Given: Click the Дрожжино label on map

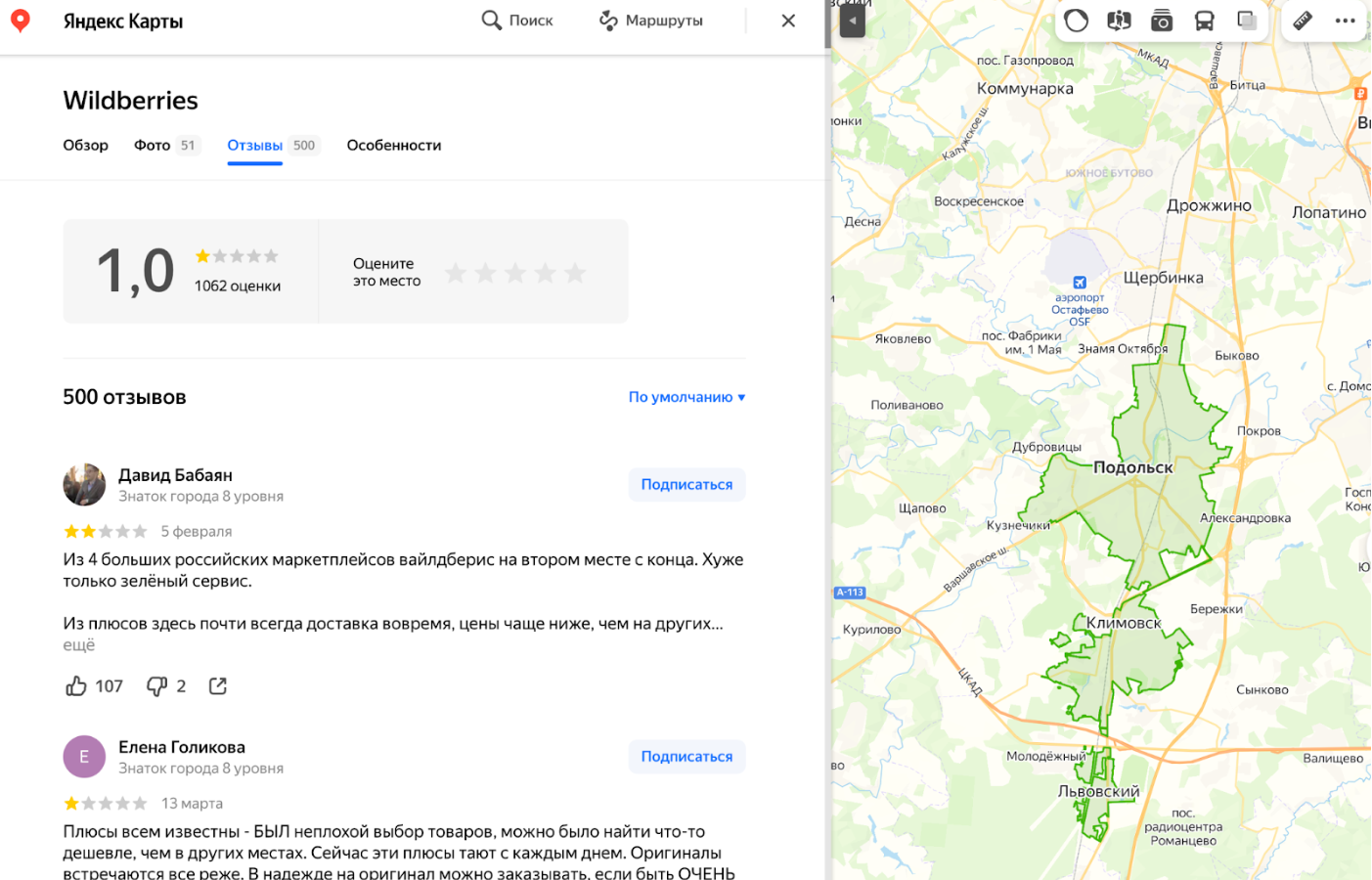Looking at the screenshot, I should [x=1209, y=205].
